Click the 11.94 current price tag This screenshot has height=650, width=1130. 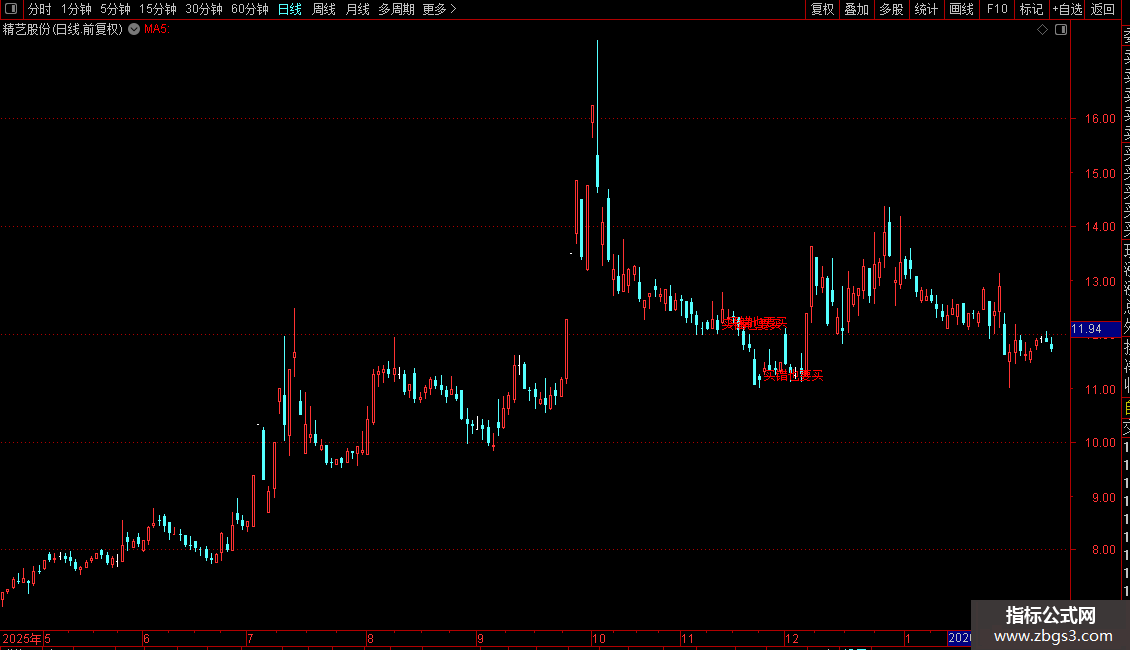(x=1095, y=329)
